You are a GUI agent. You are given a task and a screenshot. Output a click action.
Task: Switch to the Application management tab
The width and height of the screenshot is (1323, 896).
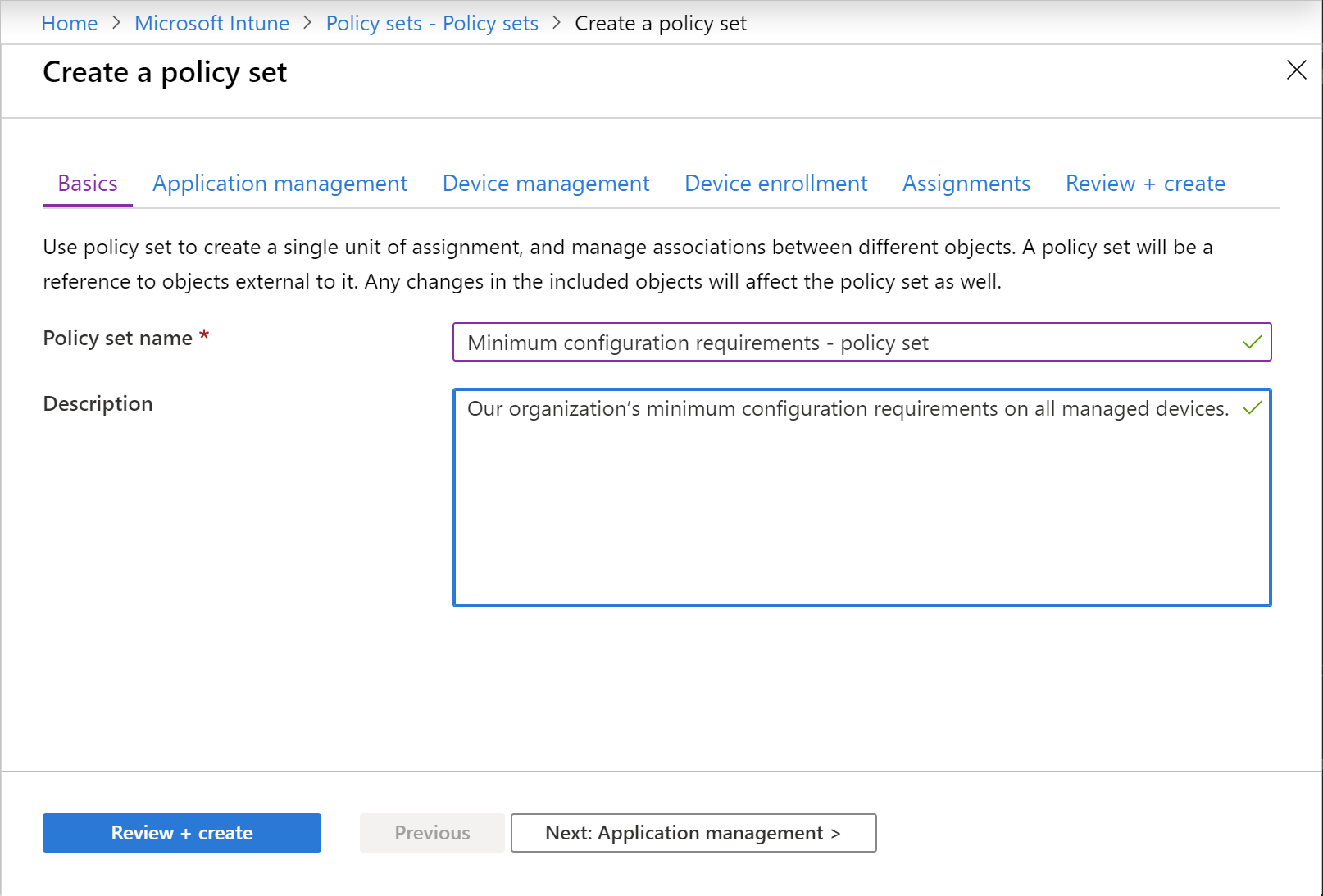tap(280, 183)
